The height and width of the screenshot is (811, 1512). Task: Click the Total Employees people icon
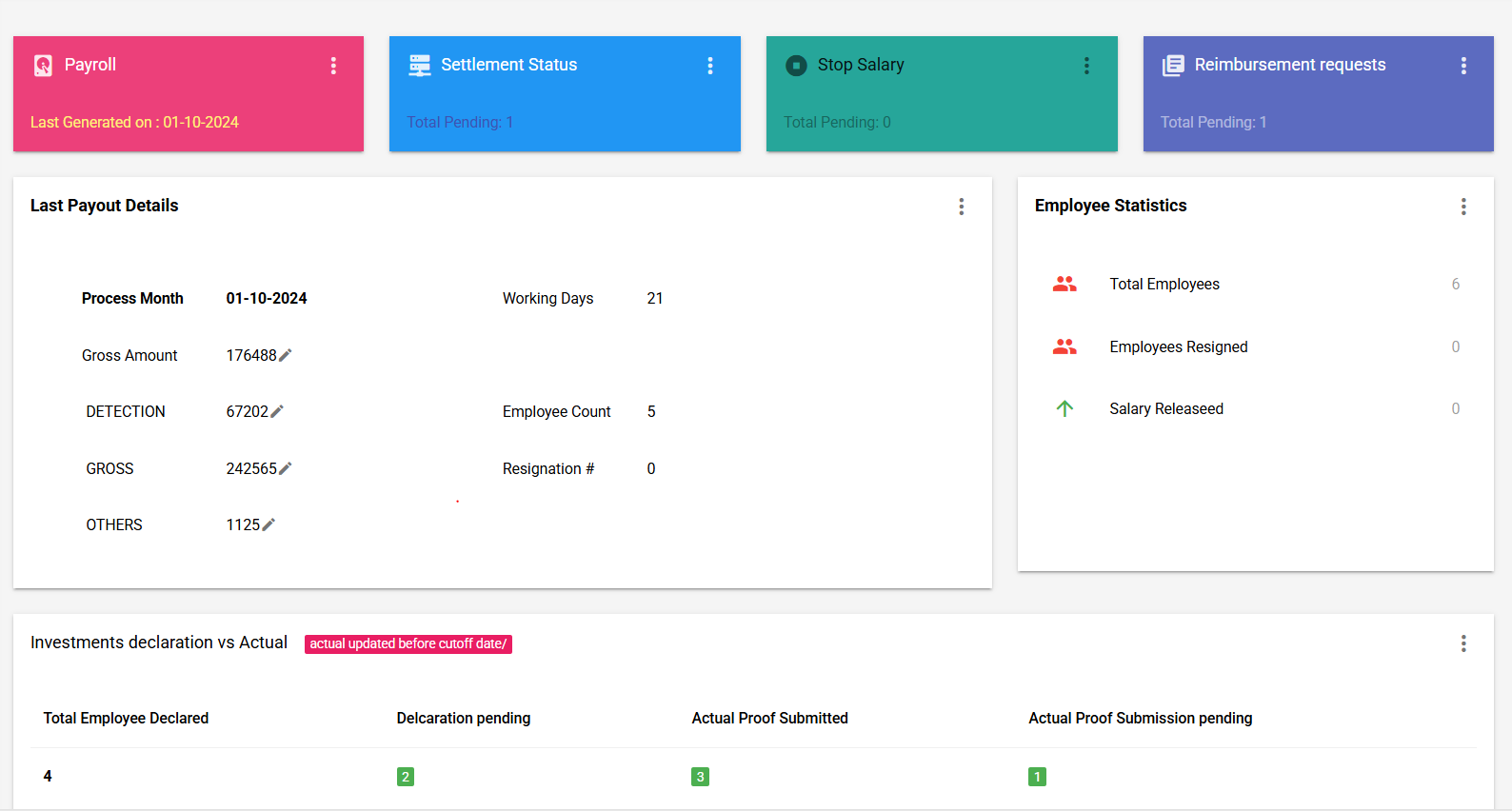[1064, 284]
